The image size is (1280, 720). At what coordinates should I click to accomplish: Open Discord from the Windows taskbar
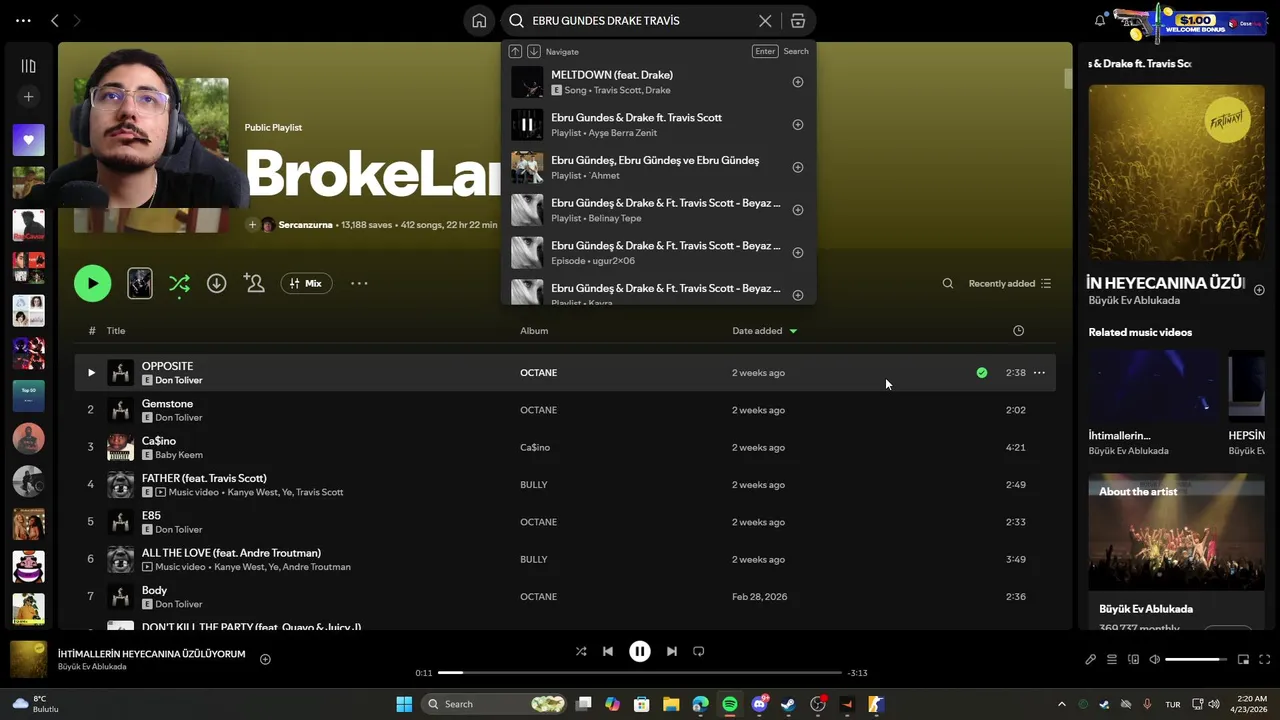pos(759,704)
